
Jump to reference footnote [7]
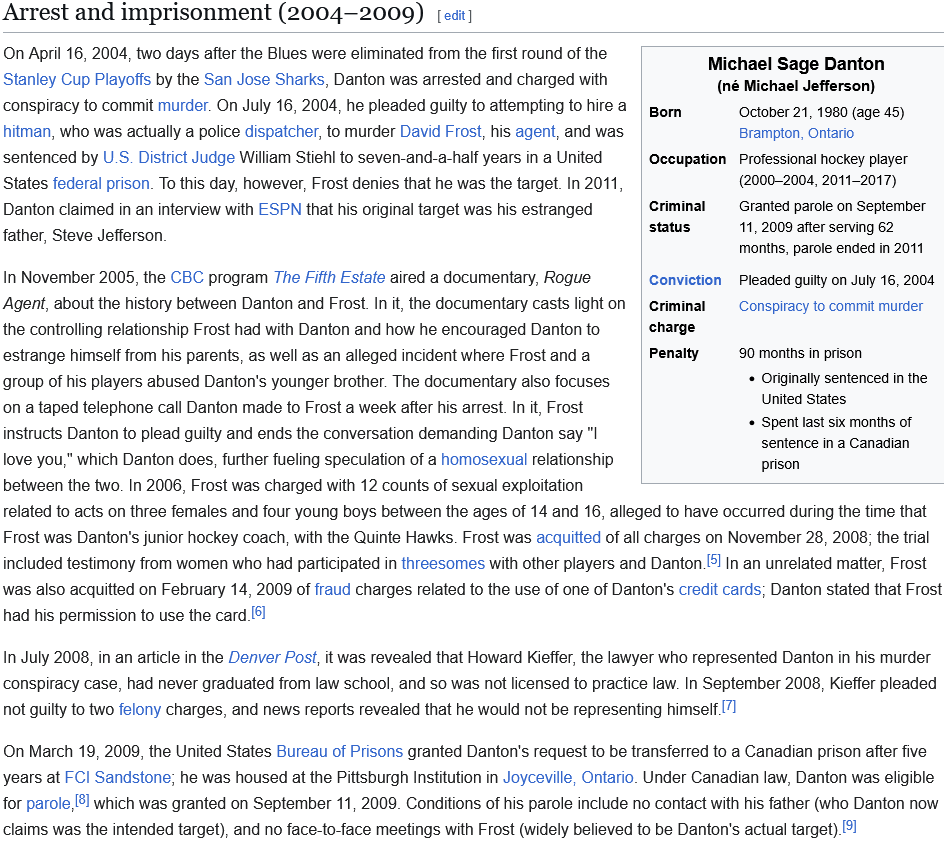point(729,706)
